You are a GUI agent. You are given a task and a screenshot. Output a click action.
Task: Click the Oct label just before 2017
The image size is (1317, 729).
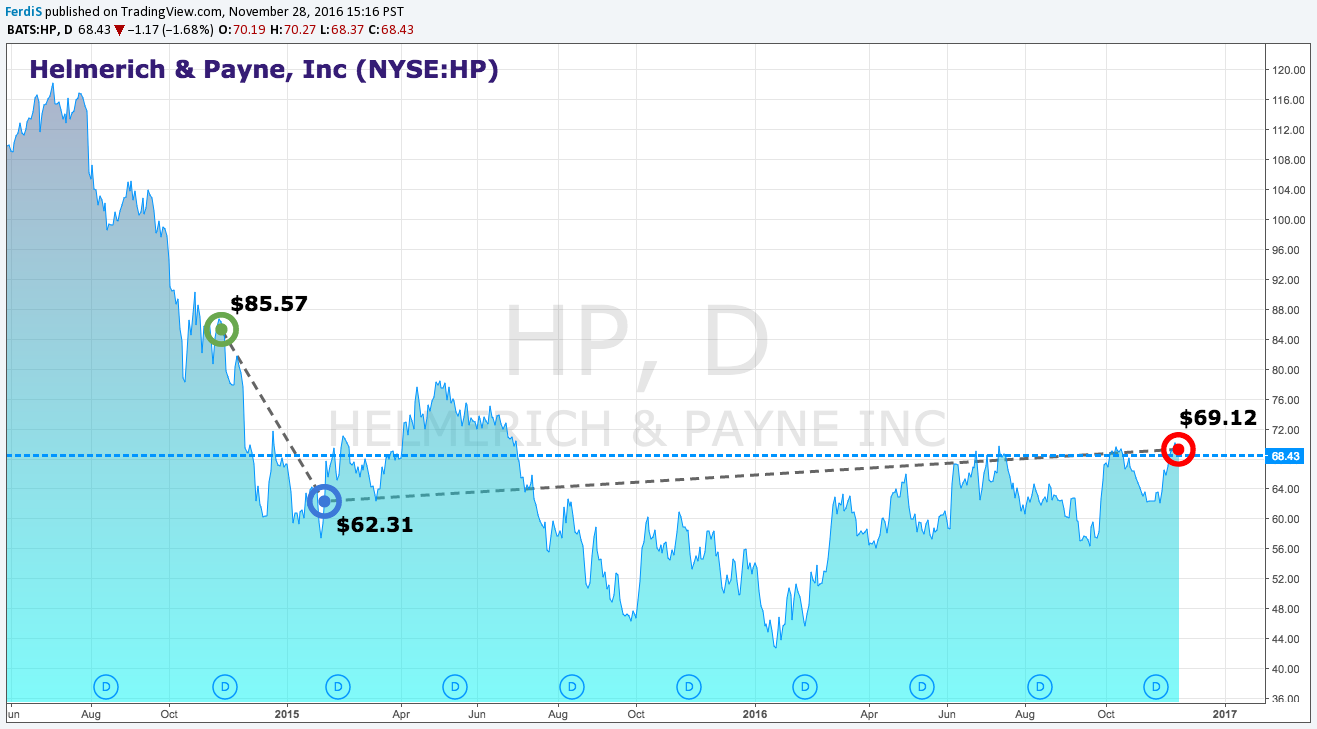[x=1106, y=715]
